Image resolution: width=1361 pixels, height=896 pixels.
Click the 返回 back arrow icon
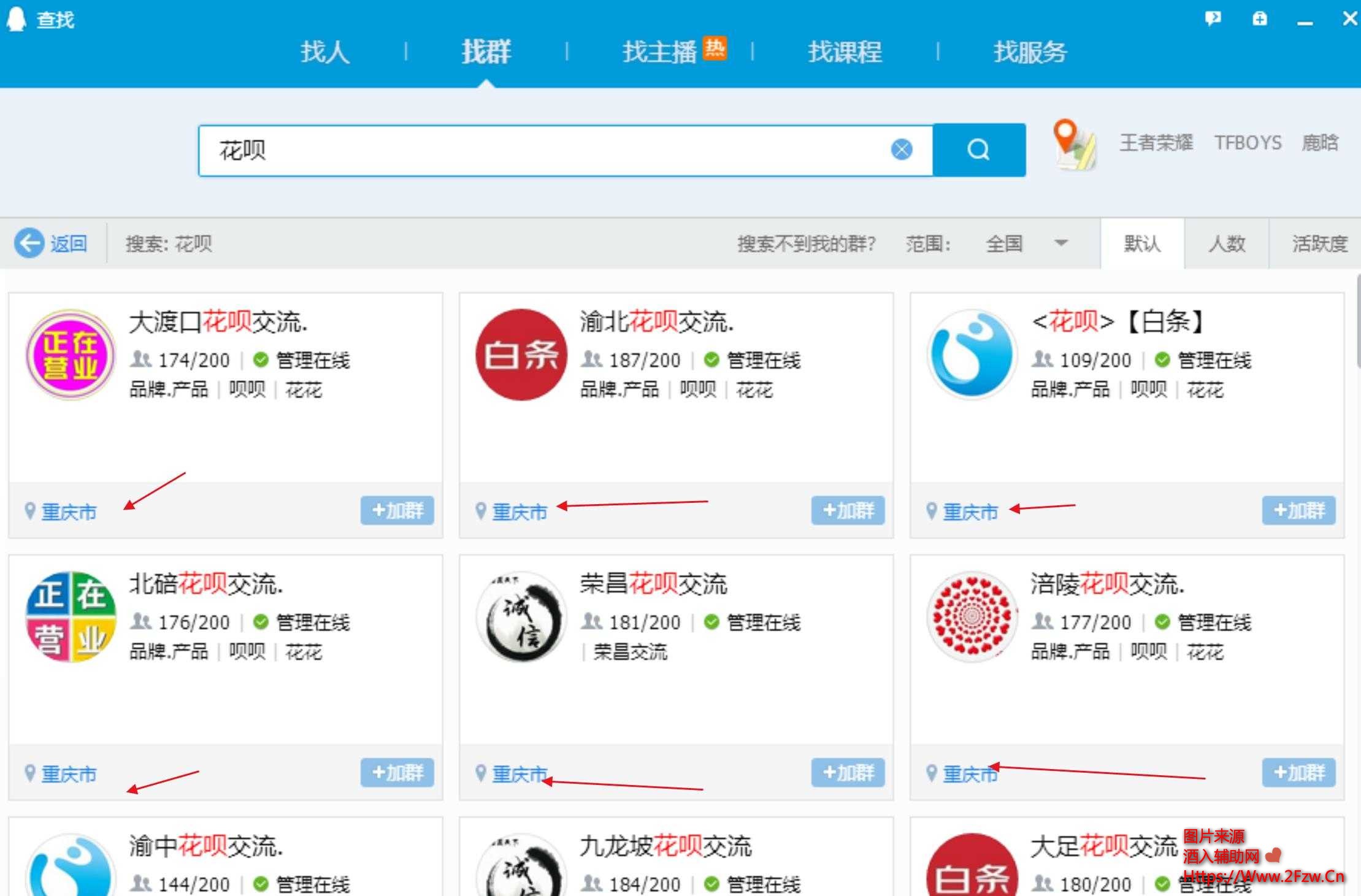29,243
